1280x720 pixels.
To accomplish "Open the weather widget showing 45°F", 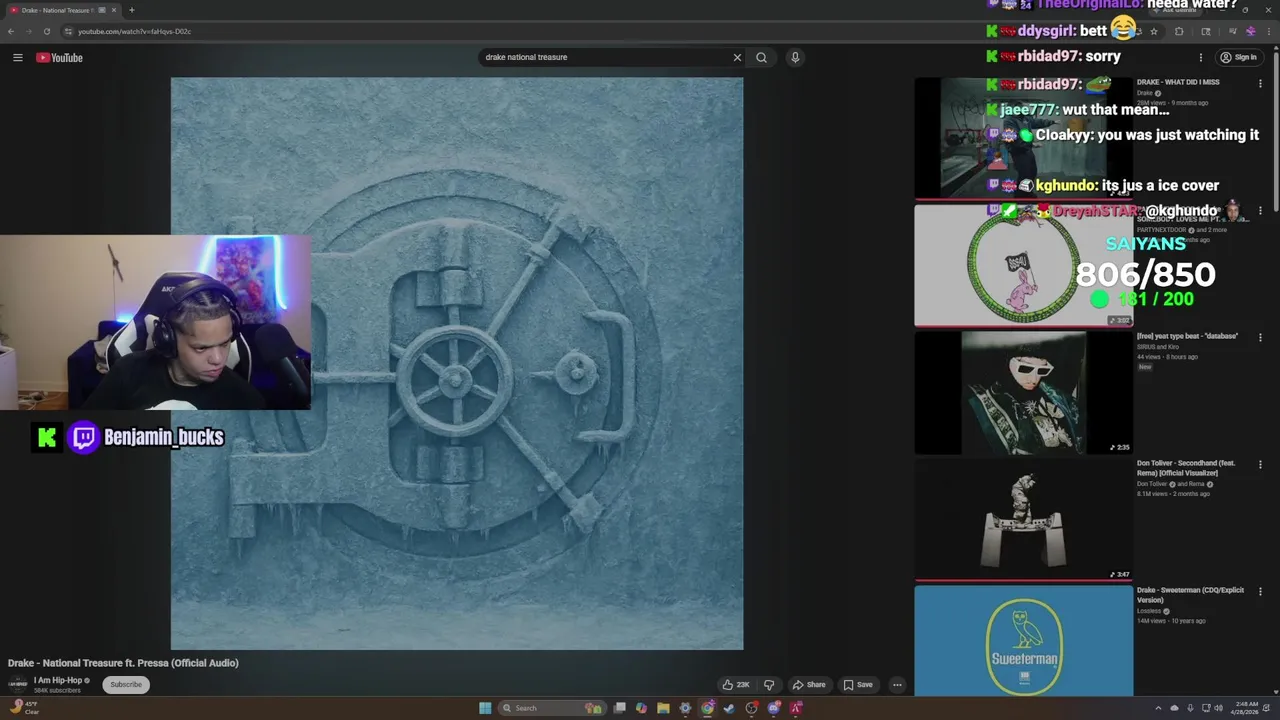I will (22, 707).
